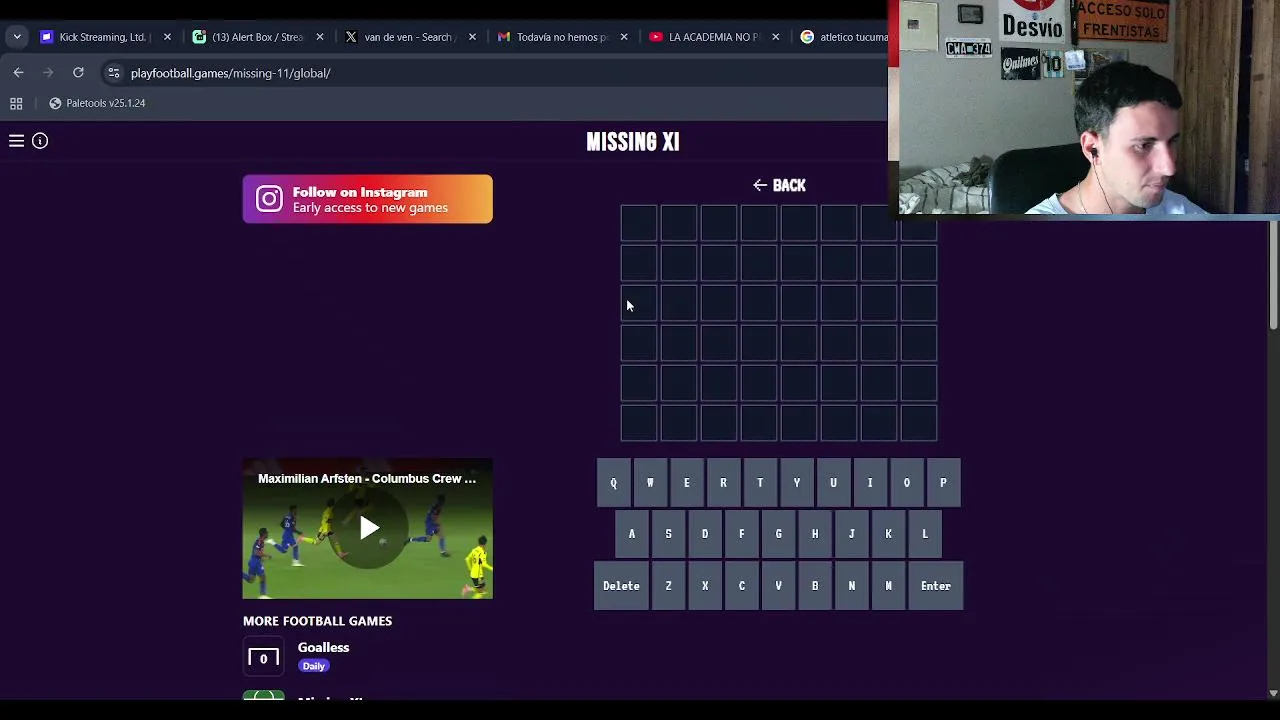Play the Maximilian Arfsten video

pos(368,528)
